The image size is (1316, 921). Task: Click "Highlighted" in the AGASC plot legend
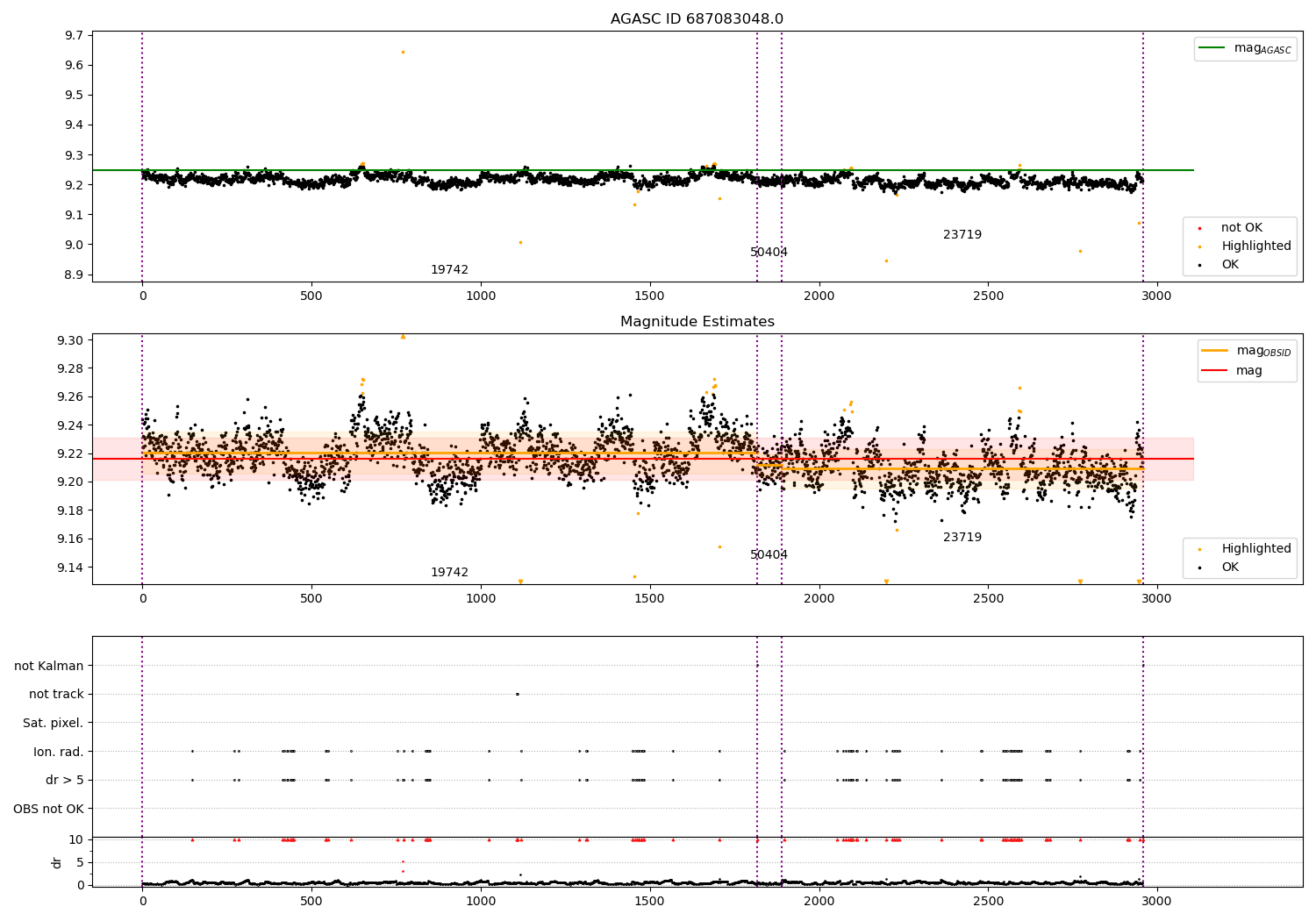click(x=1256, y=246)
